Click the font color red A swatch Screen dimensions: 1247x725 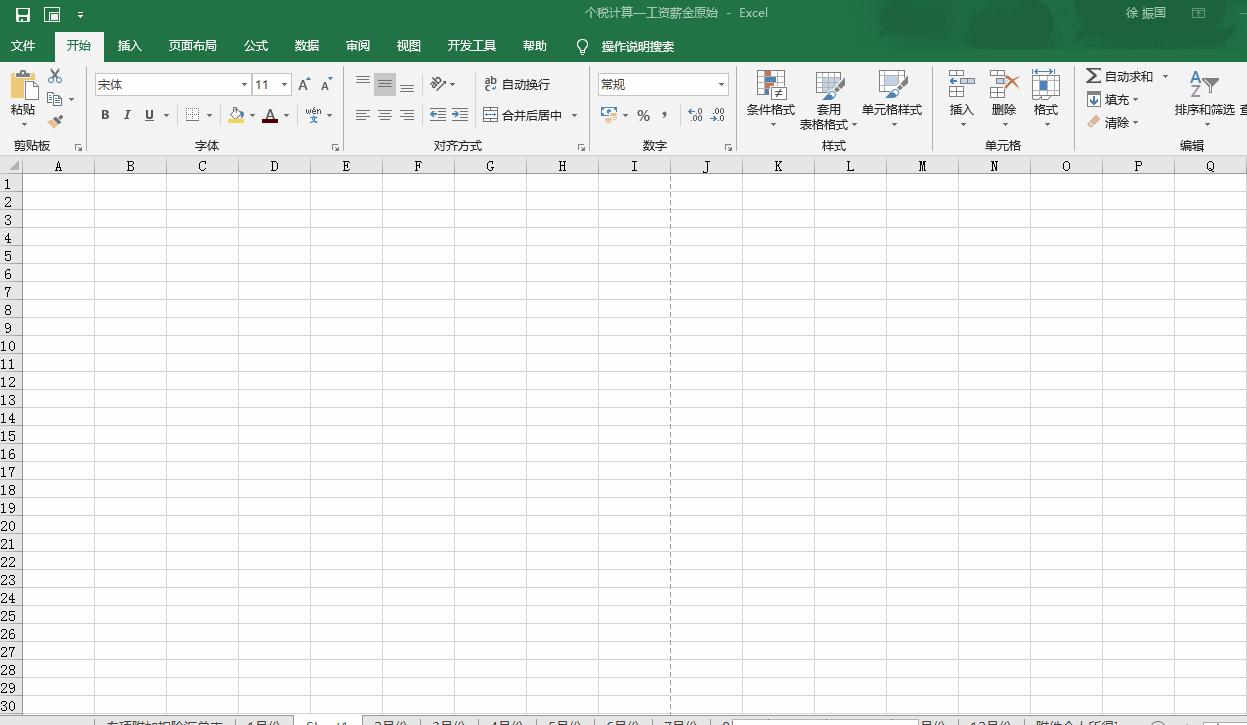click(269, 116)
